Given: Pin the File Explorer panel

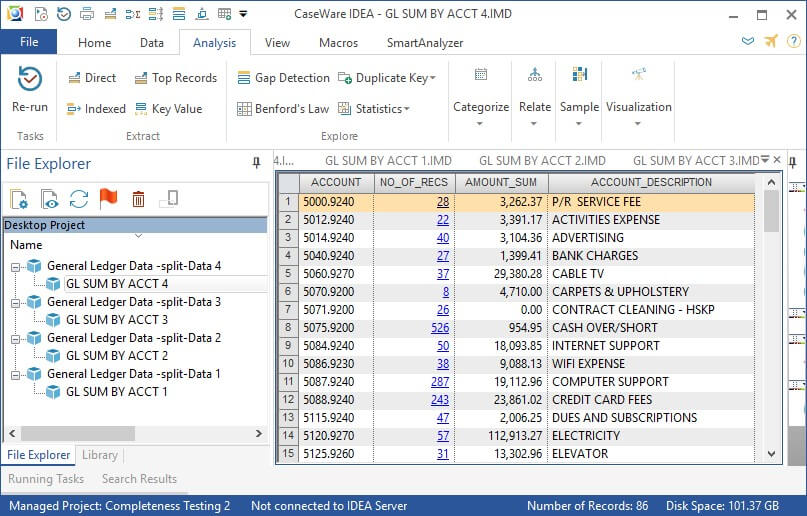Looking at the screenshot, I should 256,163.
